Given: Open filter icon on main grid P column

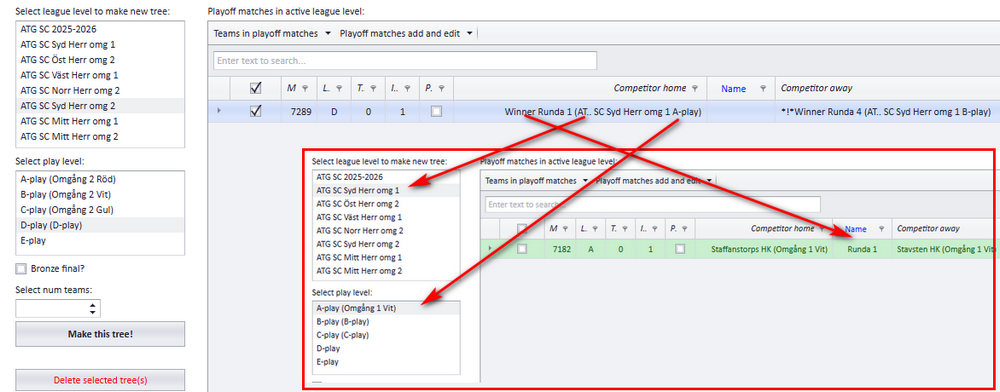Looking at the screenshot, I should tap(441, 89).
